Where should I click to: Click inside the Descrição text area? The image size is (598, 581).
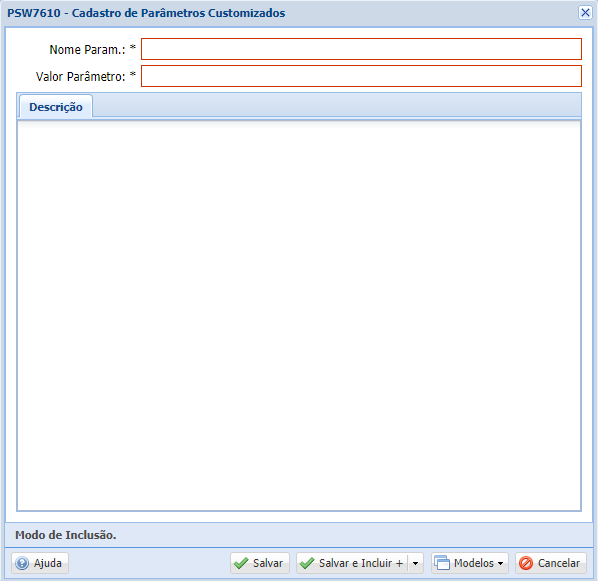coord(299,316)
